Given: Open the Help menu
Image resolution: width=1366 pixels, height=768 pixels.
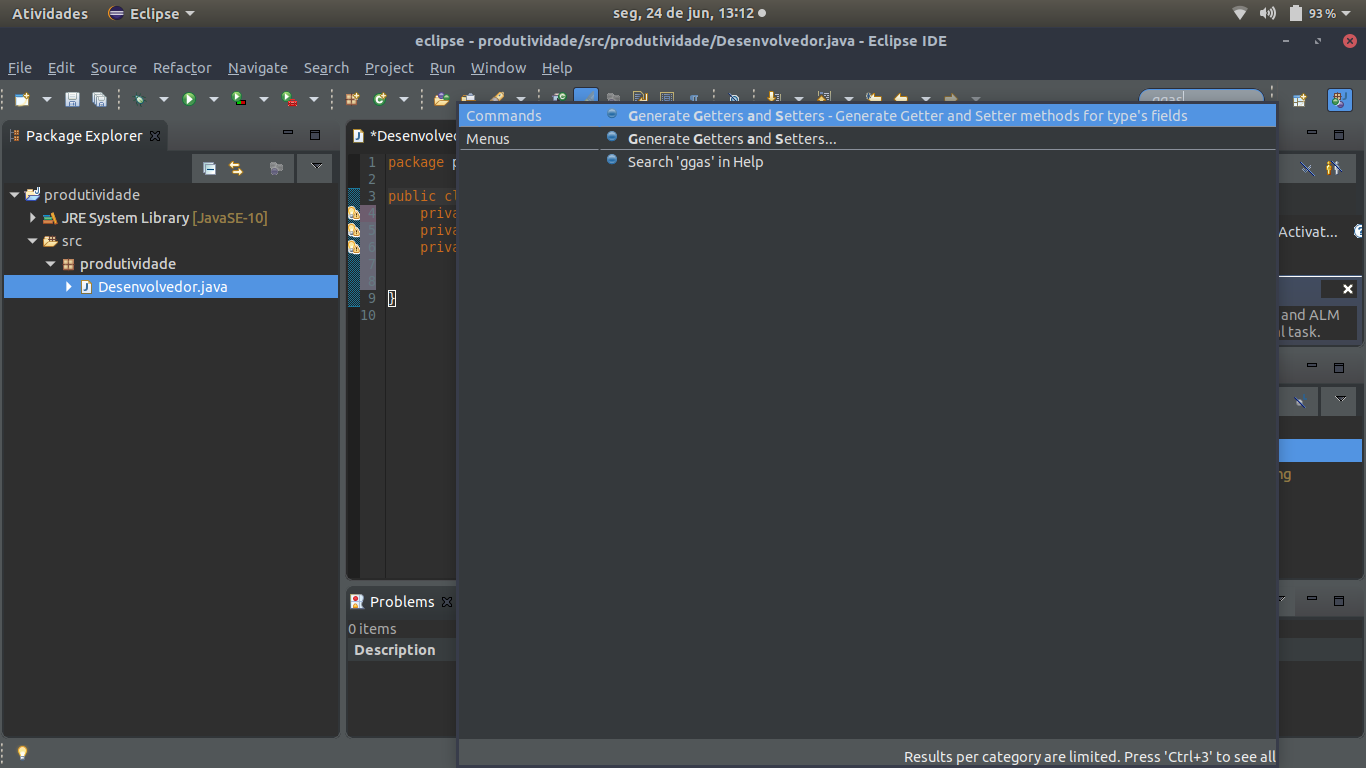Looking at the screenshot, I should pyautogui.click(x=557, y=68).
